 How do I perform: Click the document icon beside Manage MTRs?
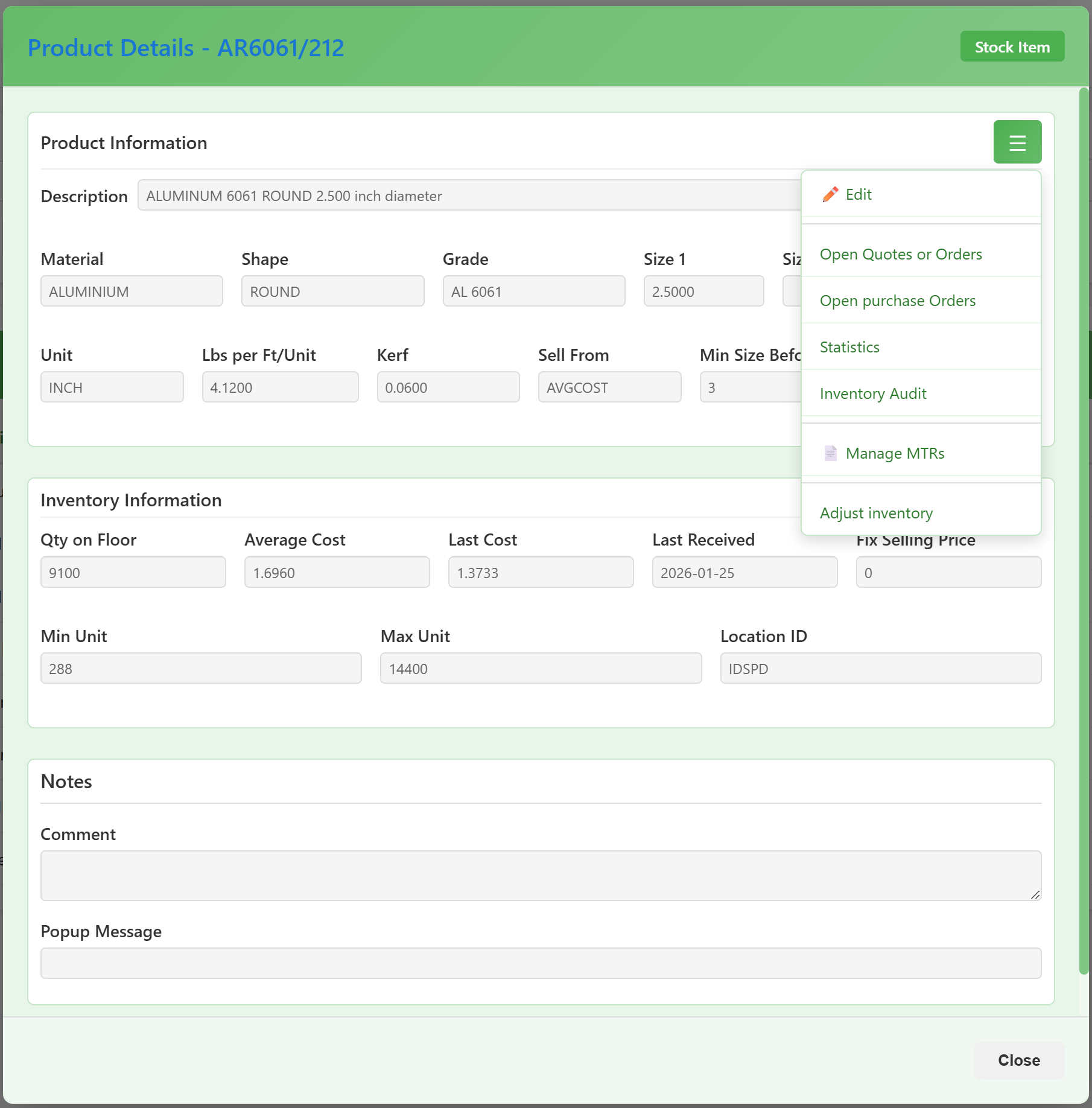(x=830, y=453)
